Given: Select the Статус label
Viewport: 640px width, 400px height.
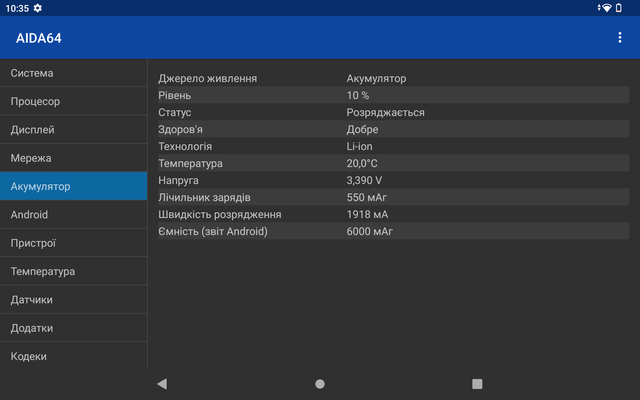Looking at the screenshot, I should (175, 112).
